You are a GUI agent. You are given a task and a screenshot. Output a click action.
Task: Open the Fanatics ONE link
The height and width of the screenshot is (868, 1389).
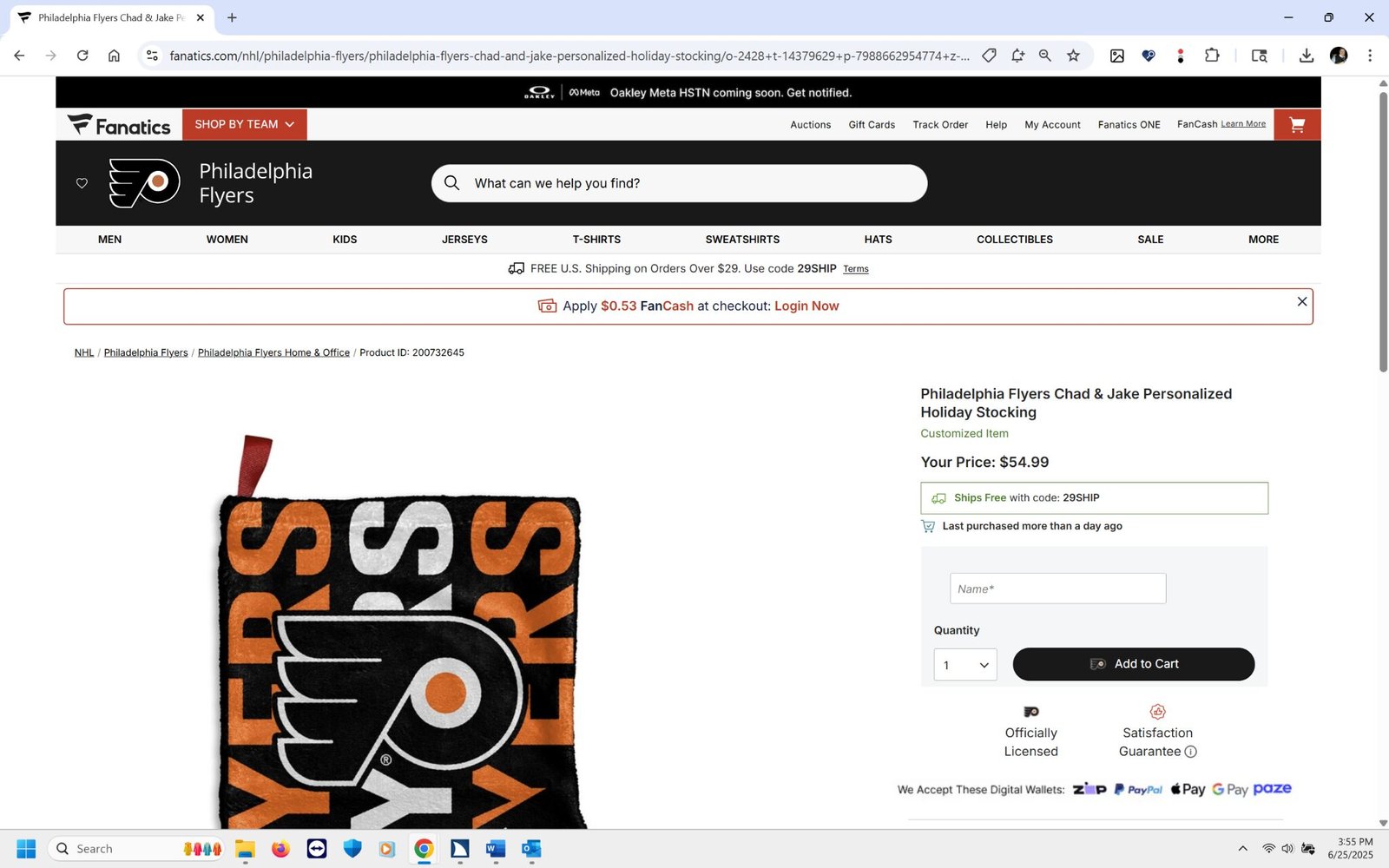[x=1129, y=125]
